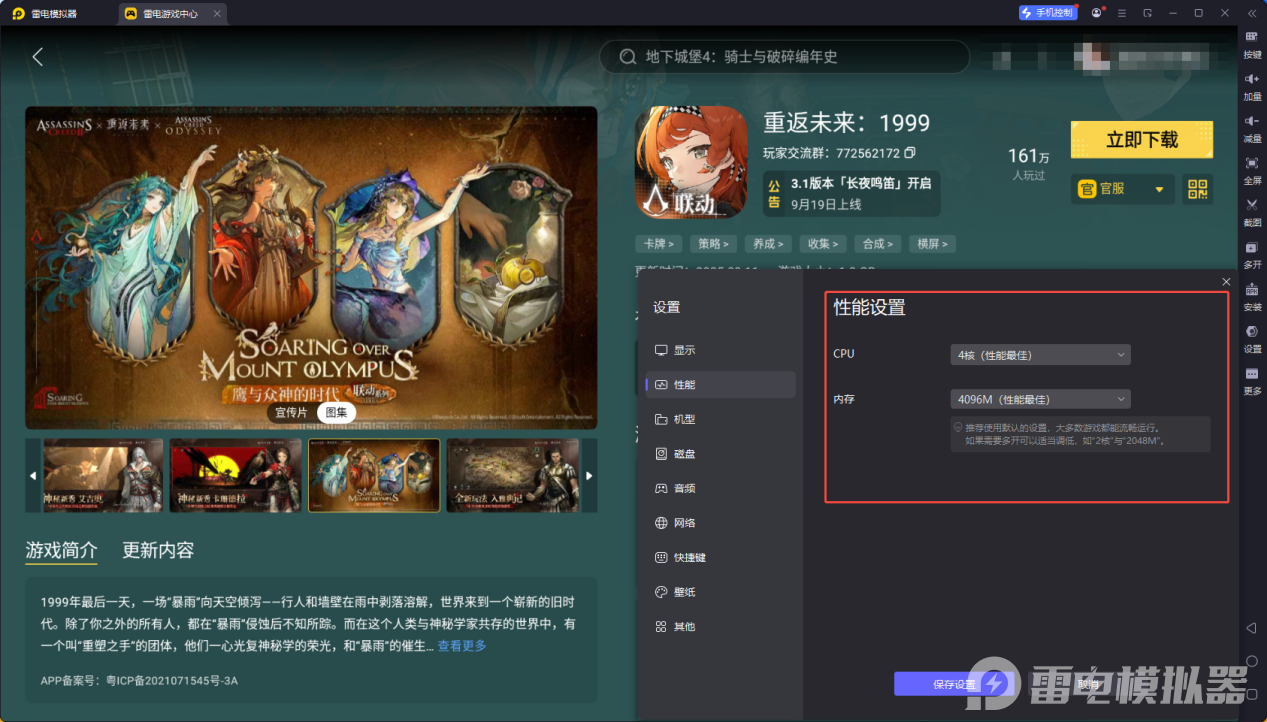The height and width of the screenshot is (722, 1267).
Task: Click the QR code icon beside 官服
Action: (1197, 188)
